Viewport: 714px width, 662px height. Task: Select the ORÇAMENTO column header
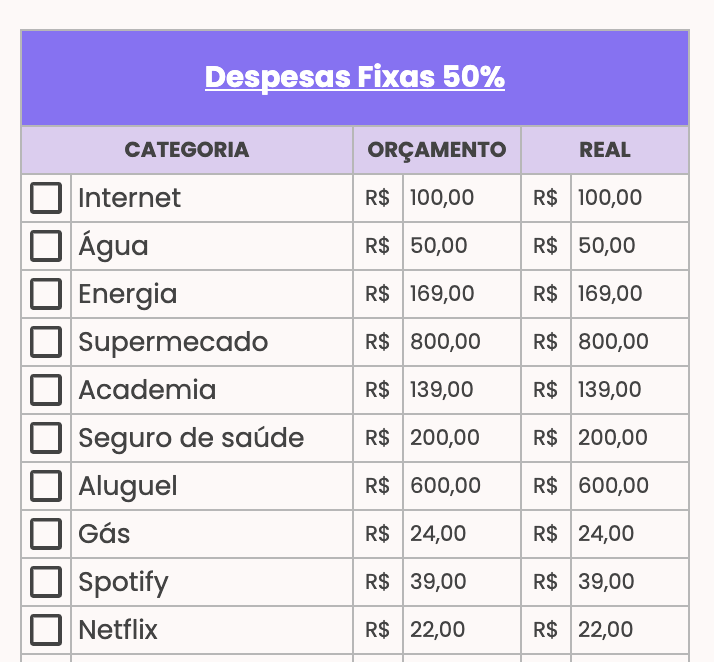(437, 150)
